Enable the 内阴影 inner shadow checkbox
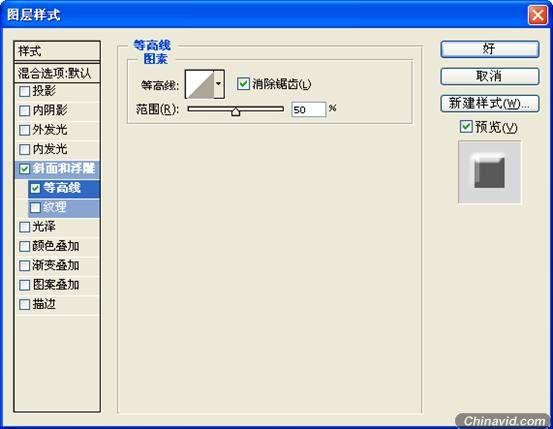Image resolution: width=553 pixels, height=429 pixels. (x=24, y=111)
